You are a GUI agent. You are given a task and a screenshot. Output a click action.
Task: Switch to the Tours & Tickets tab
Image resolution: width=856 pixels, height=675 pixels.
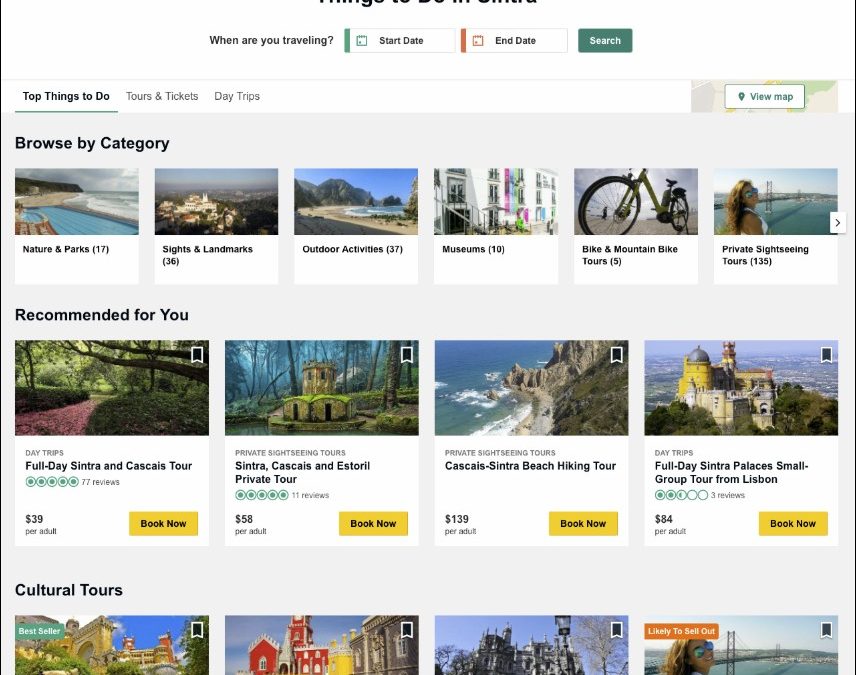click(x=162, y=96)
